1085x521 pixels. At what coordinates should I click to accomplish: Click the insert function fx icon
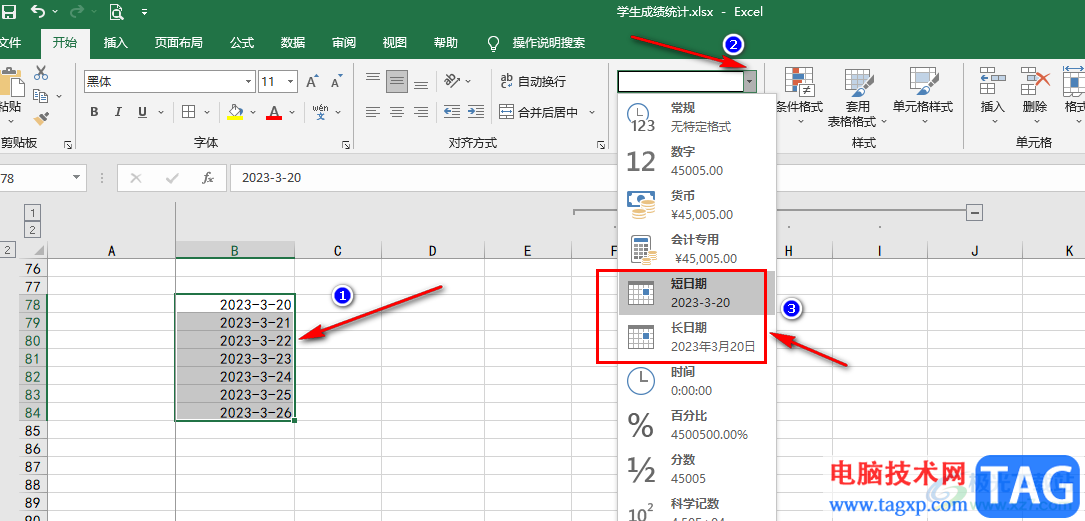(208, 178)
